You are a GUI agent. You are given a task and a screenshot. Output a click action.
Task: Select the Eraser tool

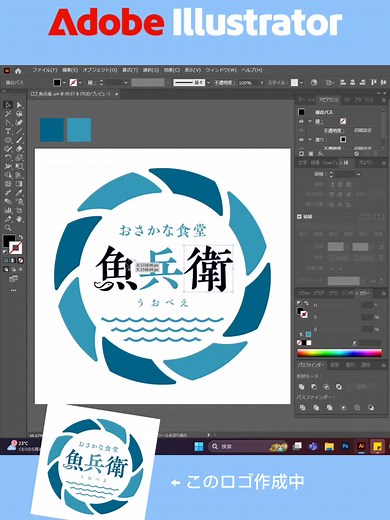pos(19,149)
